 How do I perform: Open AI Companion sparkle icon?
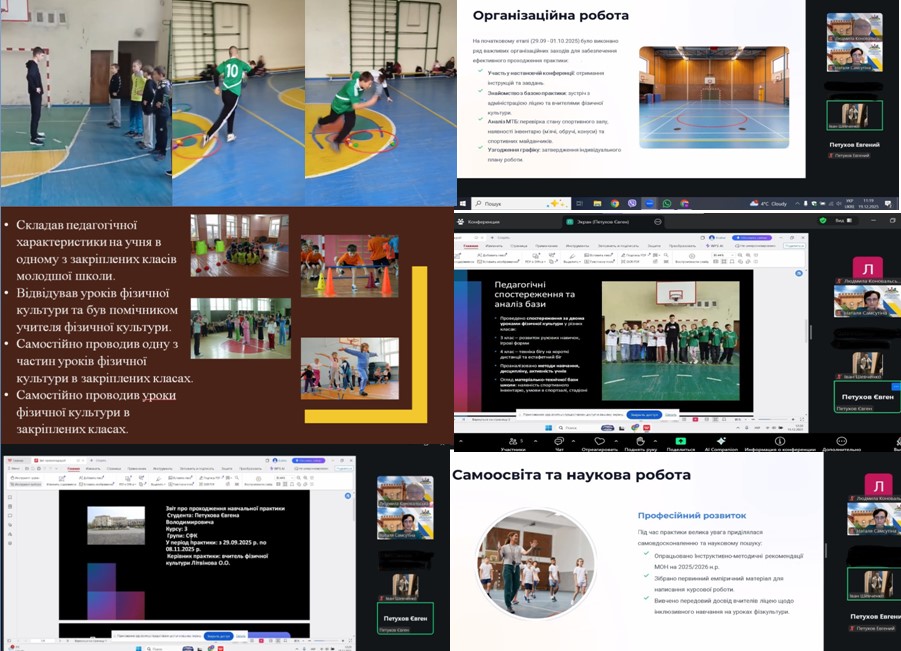[721, 440]
